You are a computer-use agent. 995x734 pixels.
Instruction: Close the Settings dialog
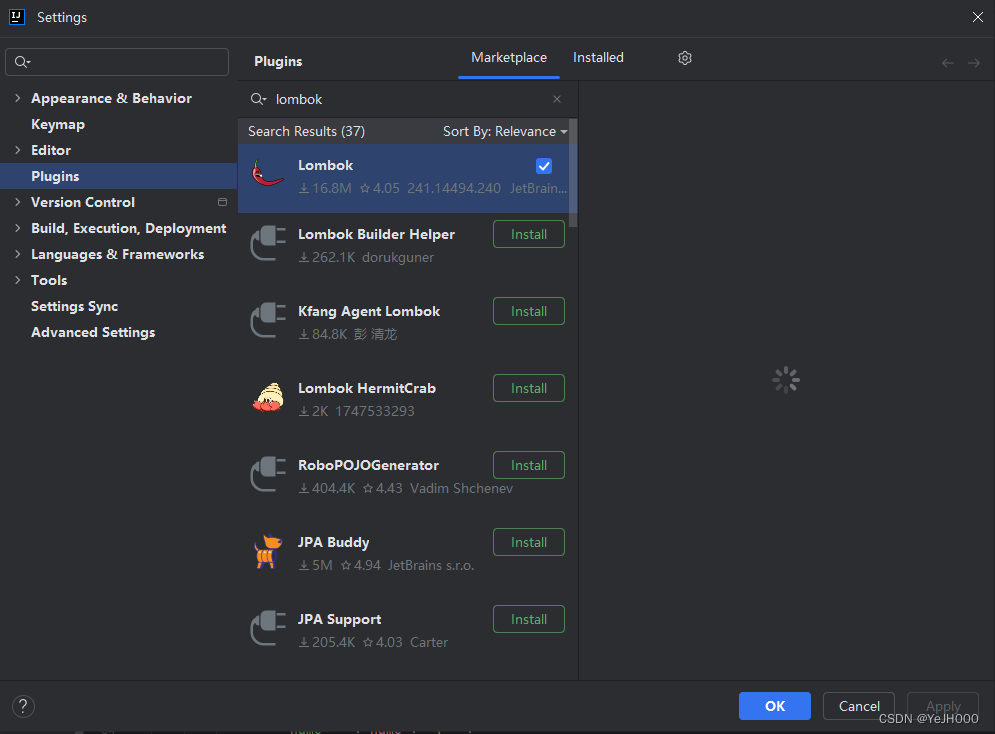point(978,17)
